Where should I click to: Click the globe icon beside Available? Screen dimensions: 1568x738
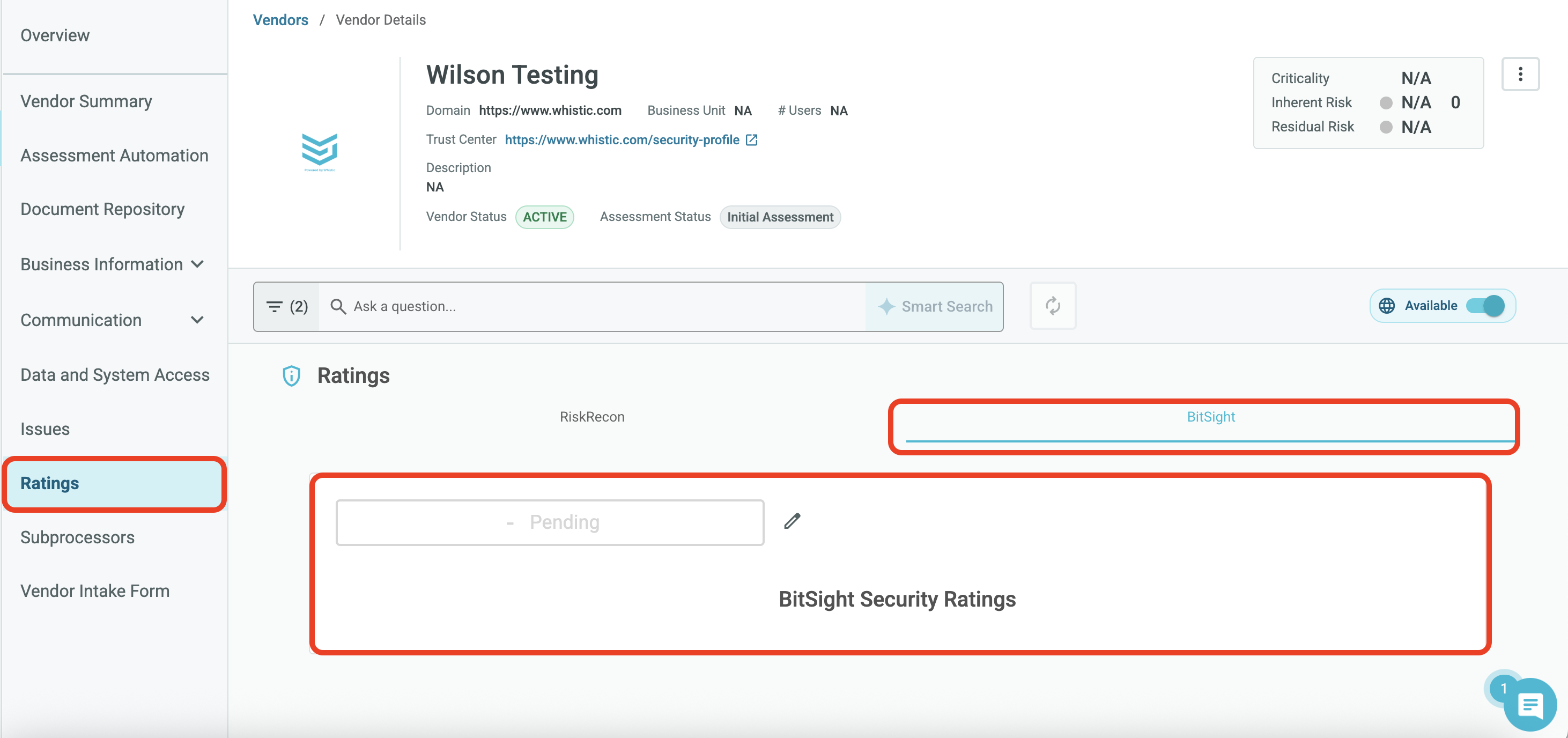[x=1387, y=306]
